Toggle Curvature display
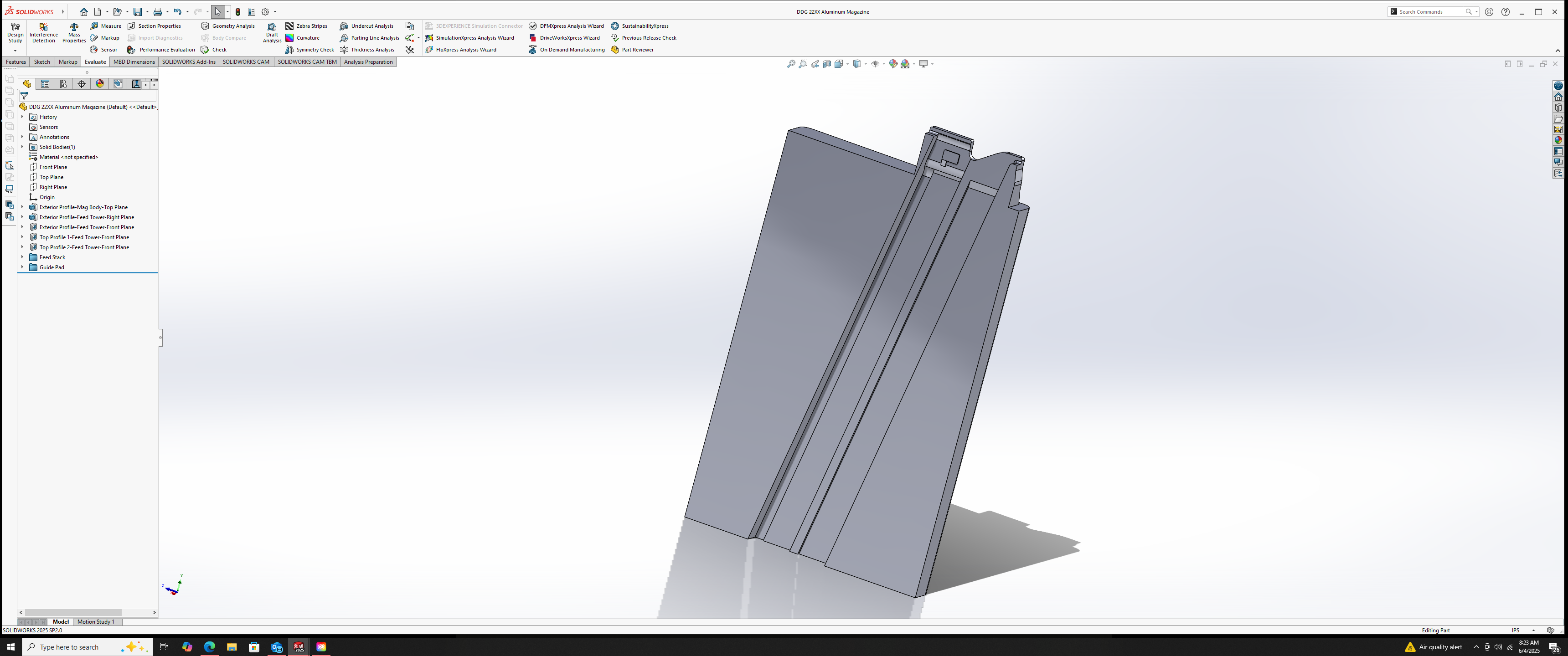Viewport: 1568px width, 656px height. [x=303, y=38]
